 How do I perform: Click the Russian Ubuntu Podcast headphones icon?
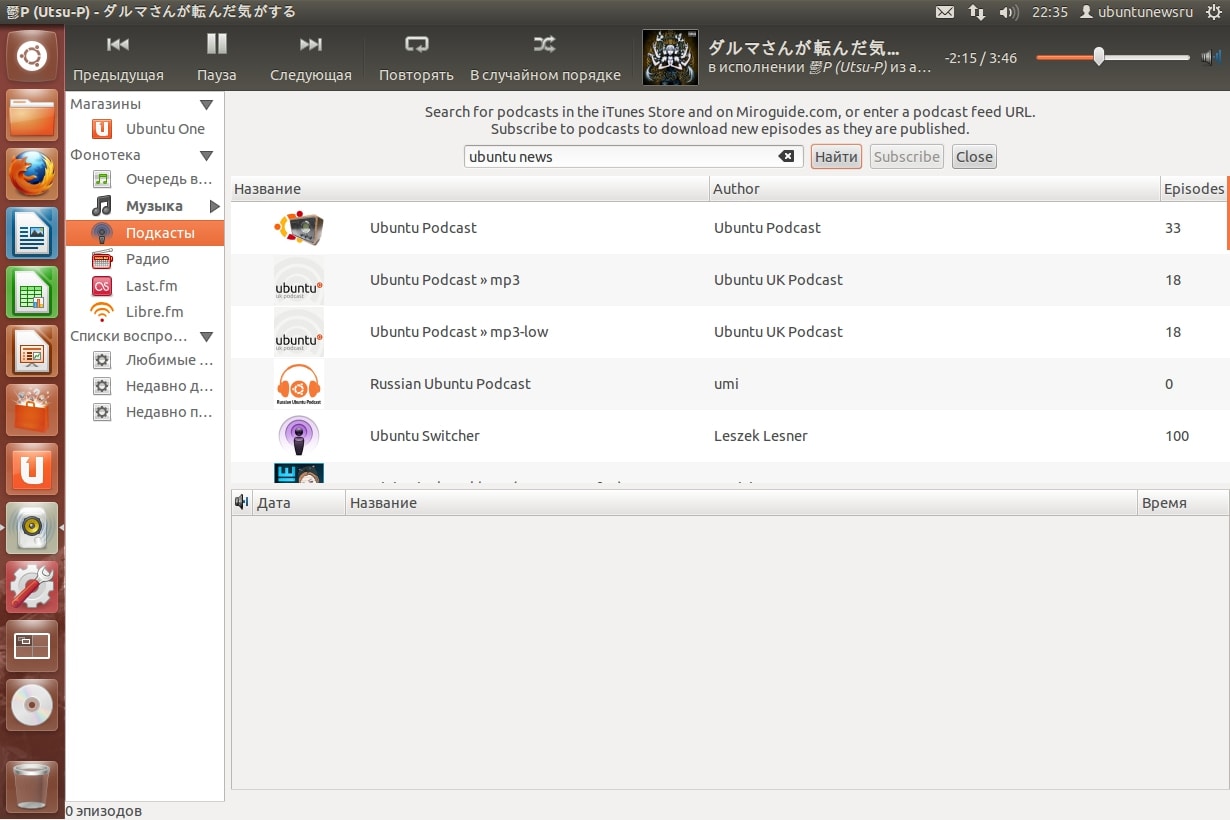pyautogui.click(x=298, y=384)
